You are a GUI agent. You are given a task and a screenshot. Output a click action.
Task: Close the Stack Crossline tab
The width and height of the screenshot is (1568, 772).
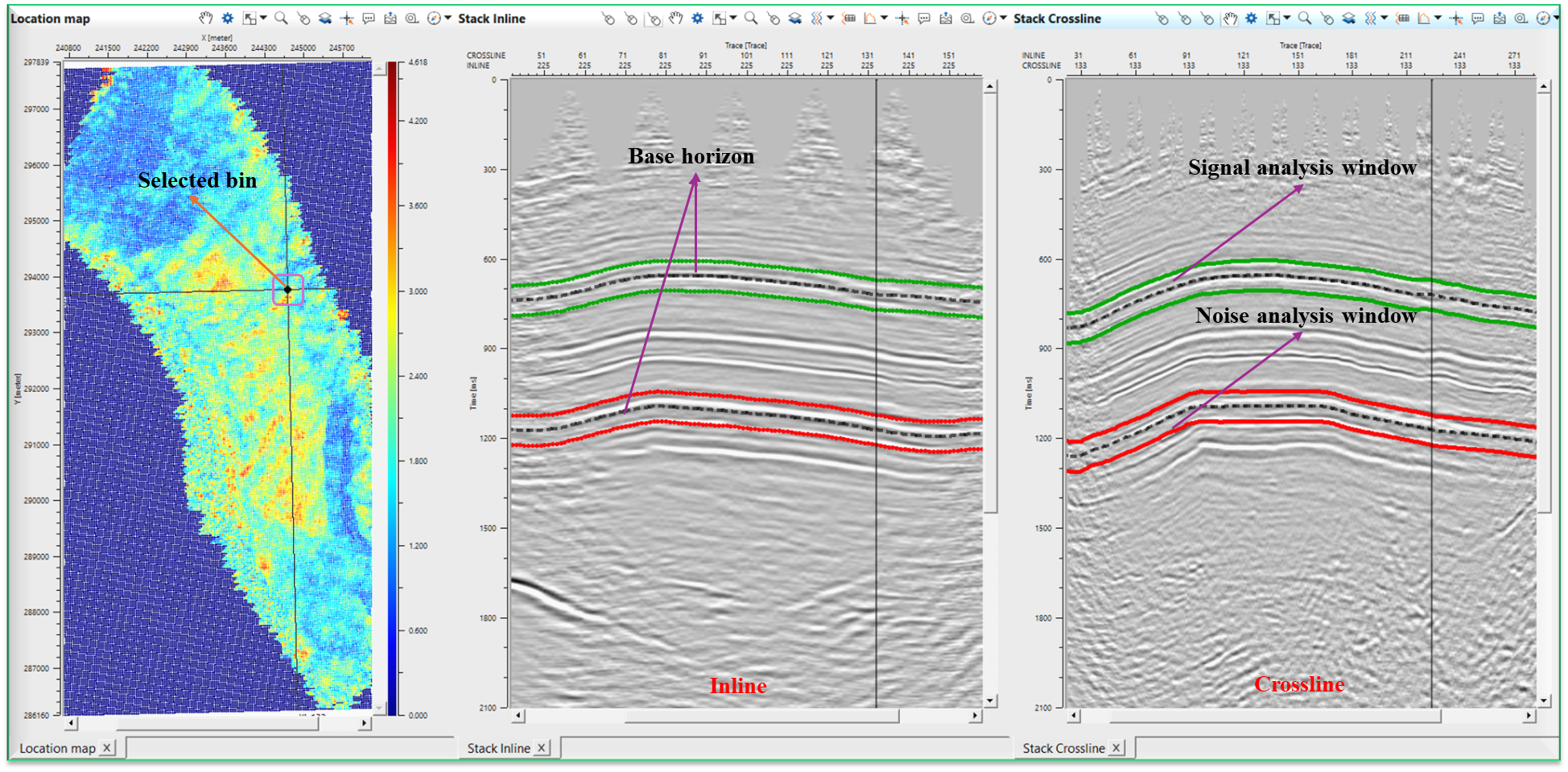click(x=1116, y=748)
